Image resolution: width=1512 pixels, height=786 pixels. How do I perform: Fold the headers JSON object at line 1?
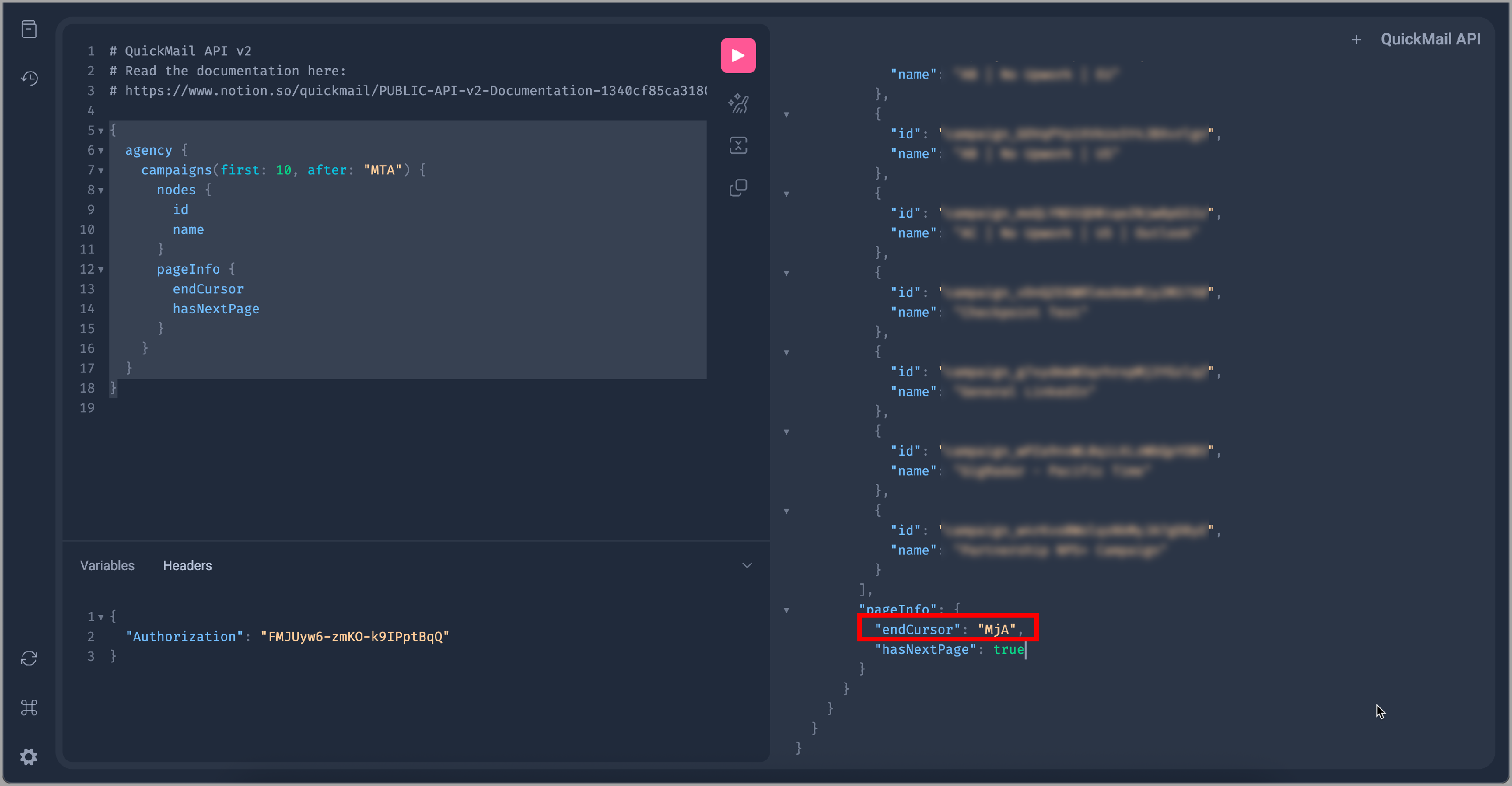[101, 617]
